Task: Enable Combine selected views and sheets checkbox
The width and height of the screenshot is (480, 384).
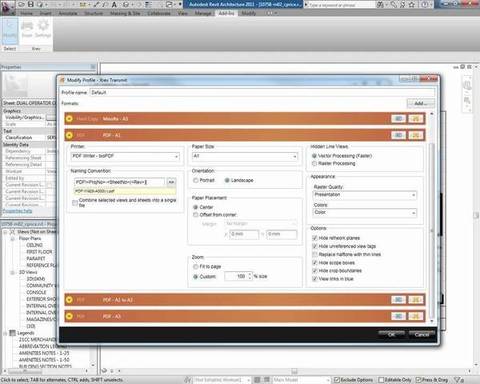Action: point(75,202)
